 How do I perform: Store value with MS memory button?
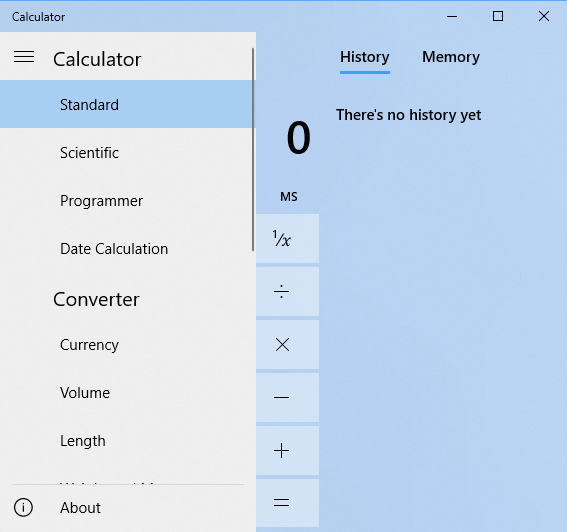[289, 197]
